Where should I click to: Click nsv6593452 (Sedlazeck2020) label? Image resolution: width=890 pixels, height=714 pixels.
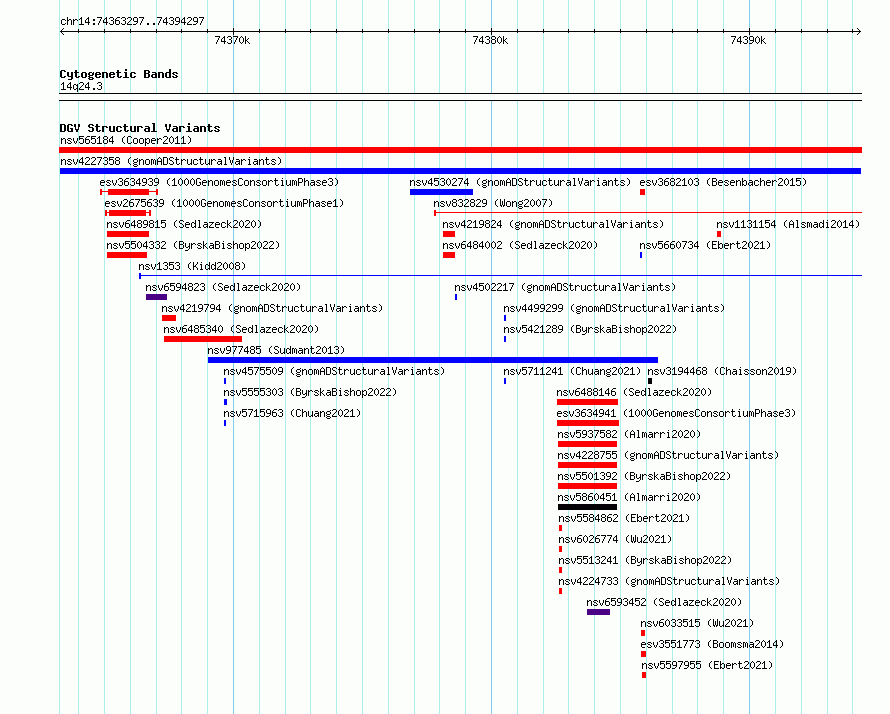(664, 602)
